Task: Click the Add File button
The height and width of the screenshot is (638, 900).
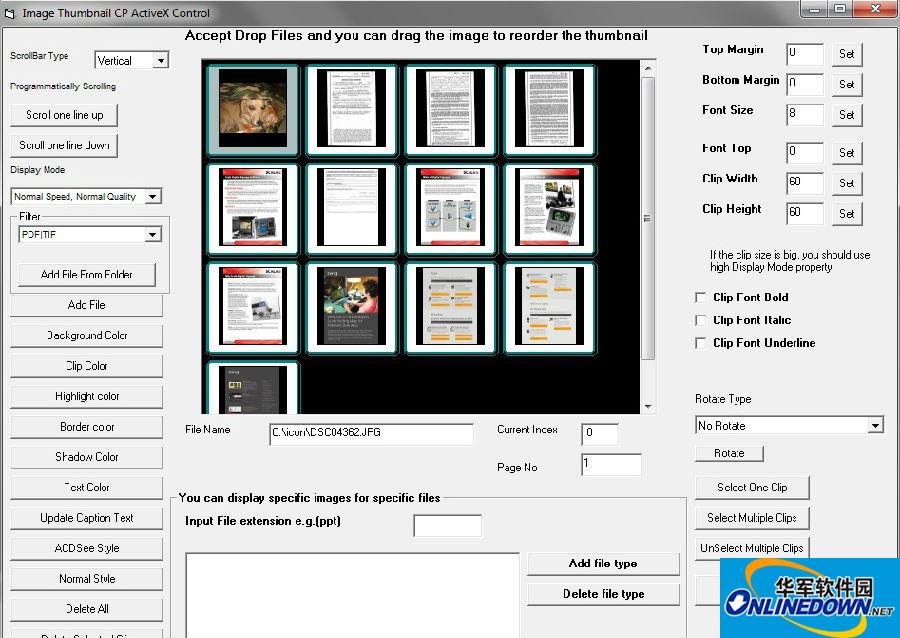Action: point(86,306)
